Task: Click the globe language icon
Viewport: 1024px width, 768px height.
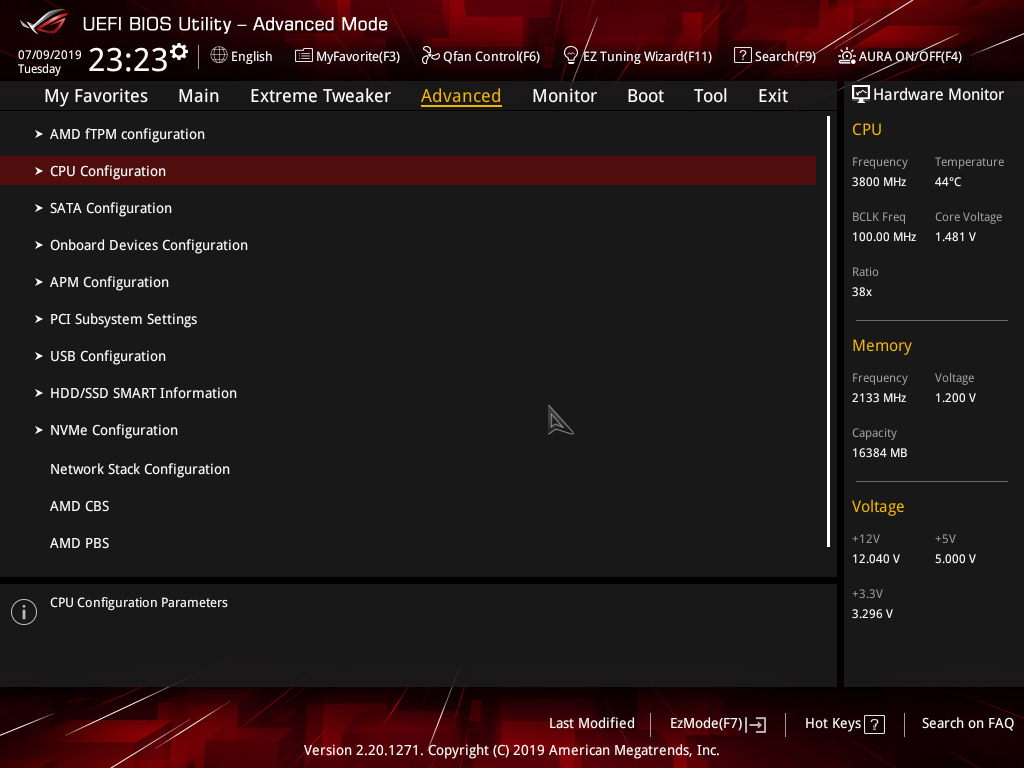Action: [x=219, y=56]
